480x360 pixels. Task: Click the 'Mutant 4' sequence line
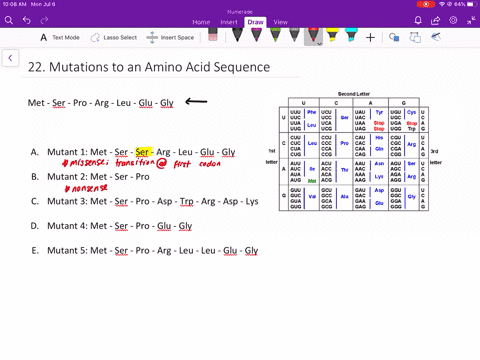point(120,226)
